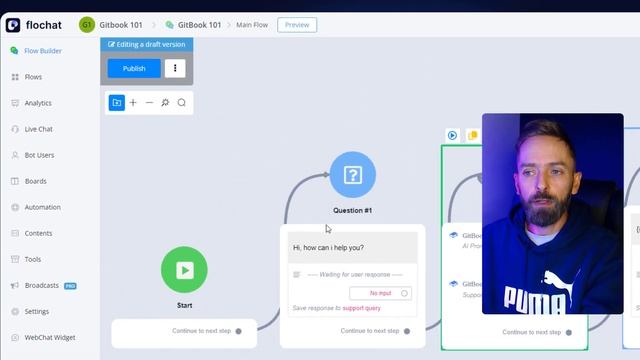Zoom out with the minus icon
The width and height of the screenshot is (640, 360).
149,103
